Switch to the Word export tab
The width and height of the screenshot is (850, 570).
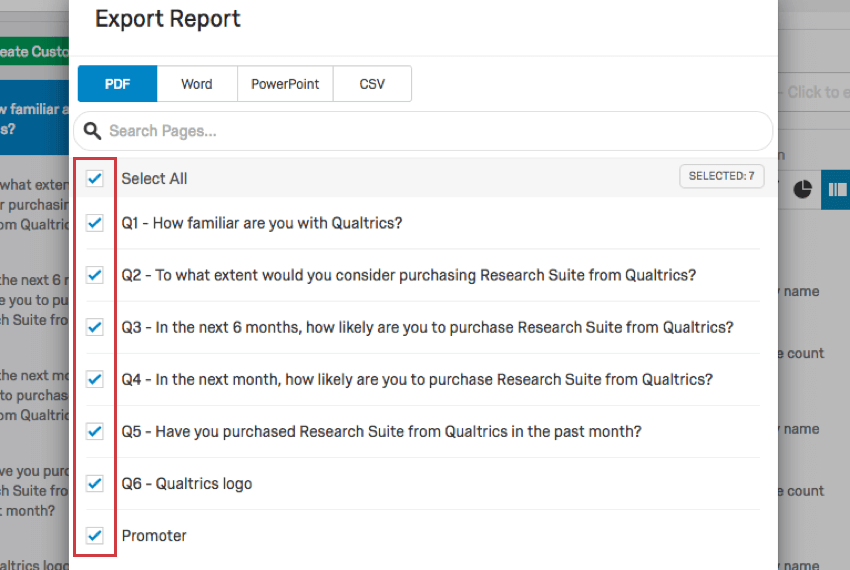point(197,84)
